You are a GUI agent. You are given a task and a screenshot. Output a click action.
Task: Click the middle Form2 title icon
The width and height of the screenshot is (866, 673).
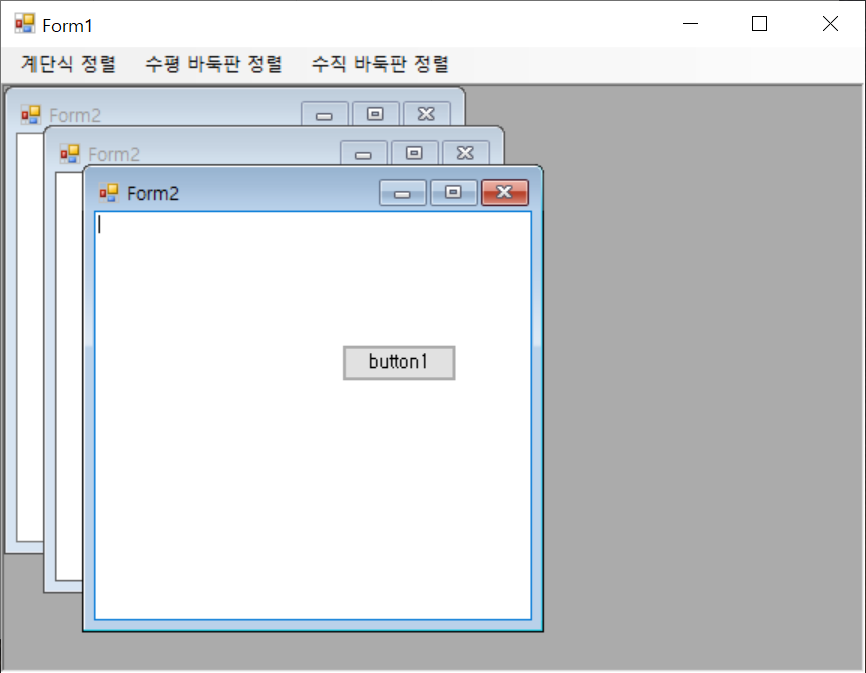point(70,154)
